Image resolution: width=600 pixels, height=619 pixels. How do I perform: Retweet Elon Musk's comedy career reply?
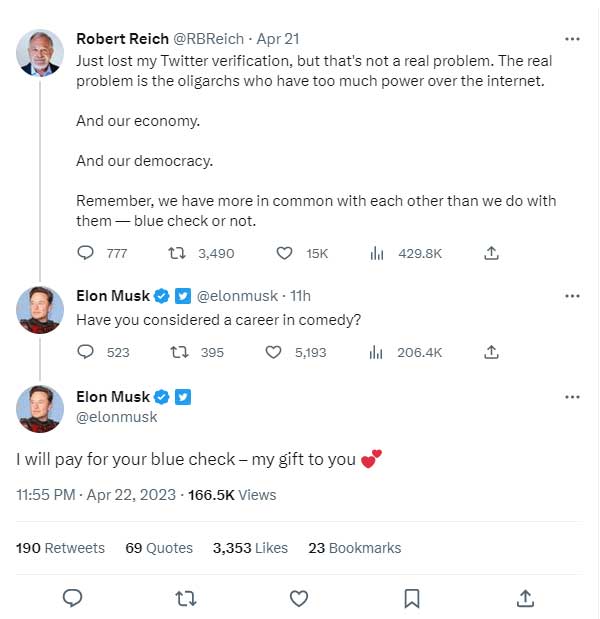[181, 352]
